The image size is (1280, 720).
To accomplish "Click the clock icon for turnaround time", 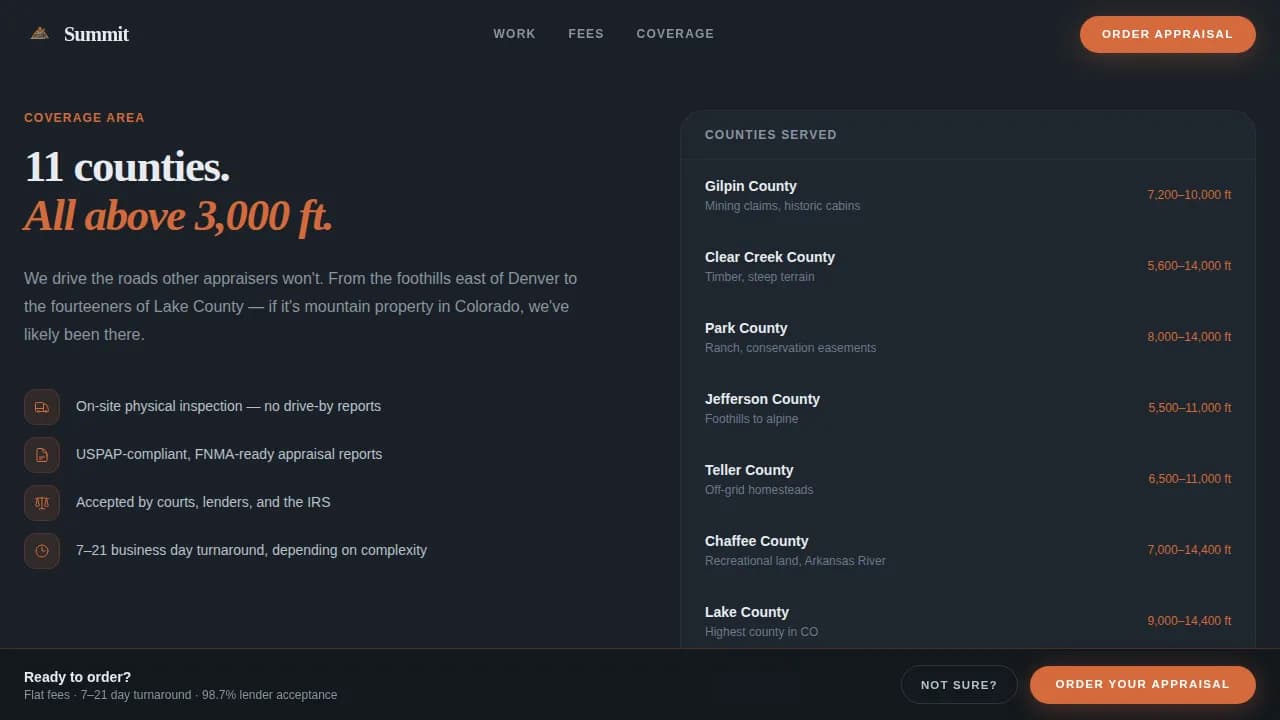I will point(41,550).
